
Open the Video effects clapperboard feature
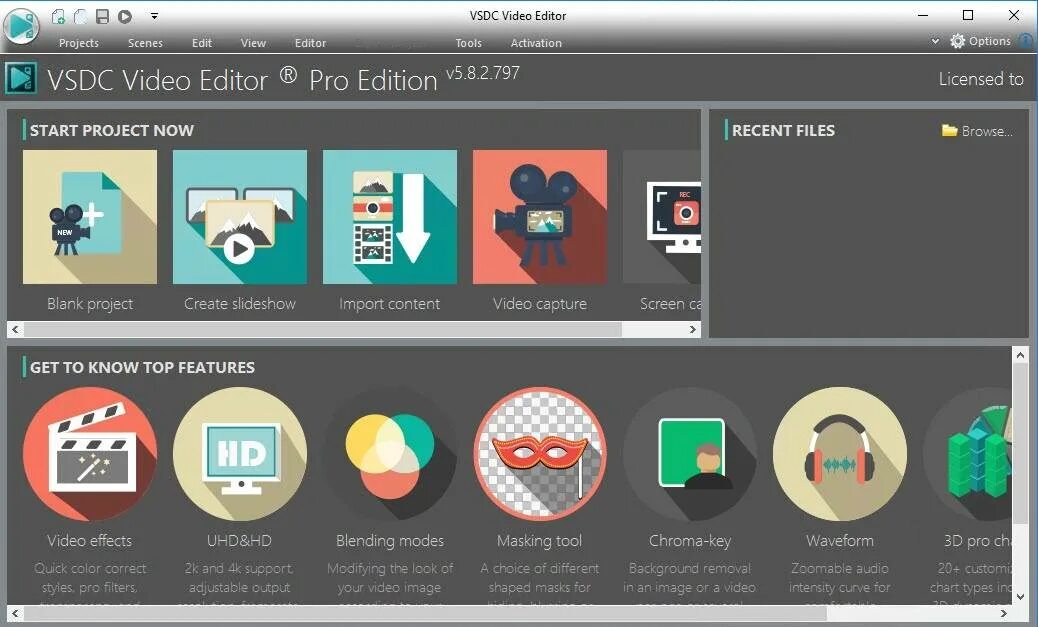[x=90, y=454]
